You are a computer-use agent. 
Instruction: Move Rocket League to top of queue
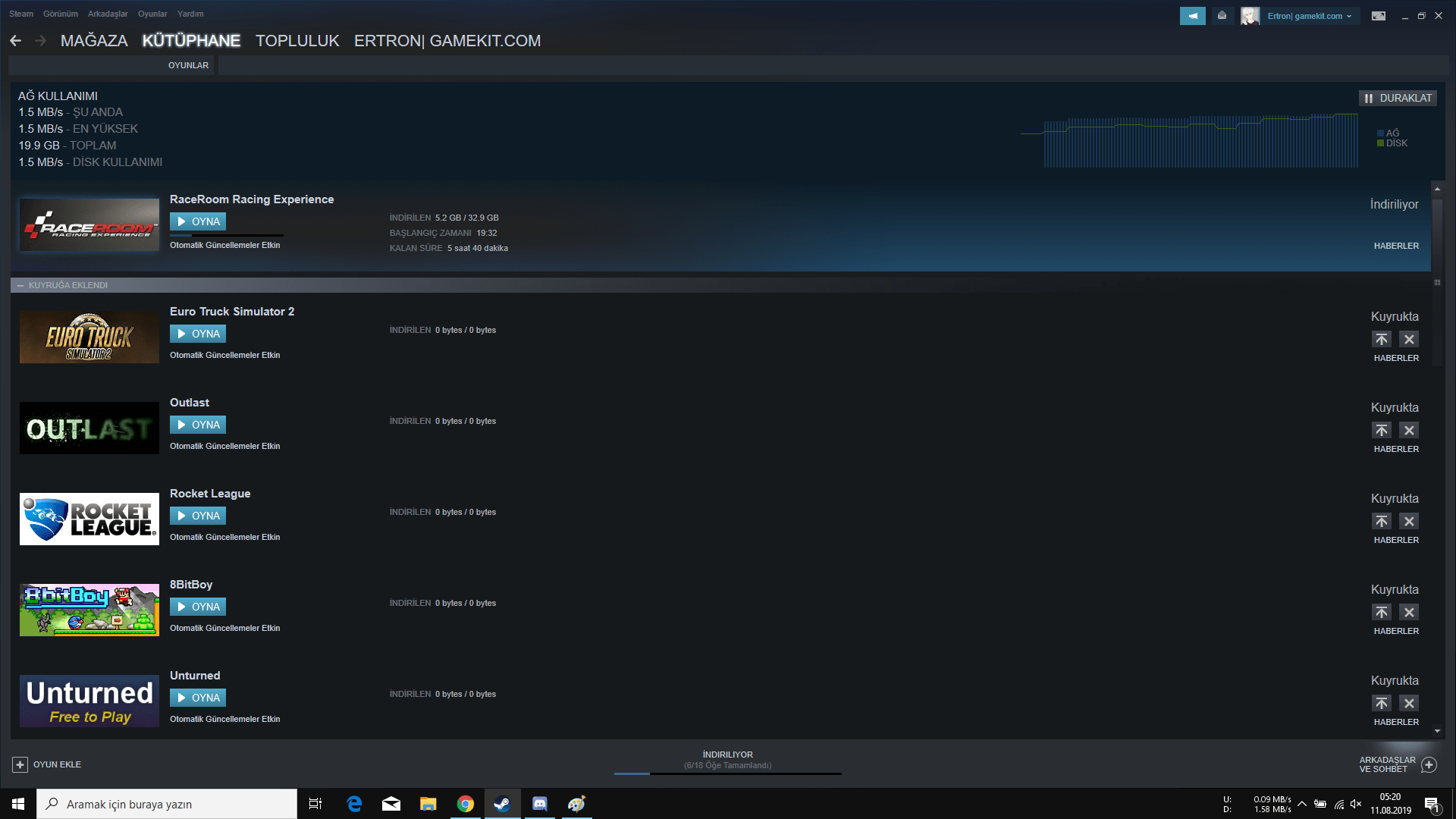(1381, 521)
